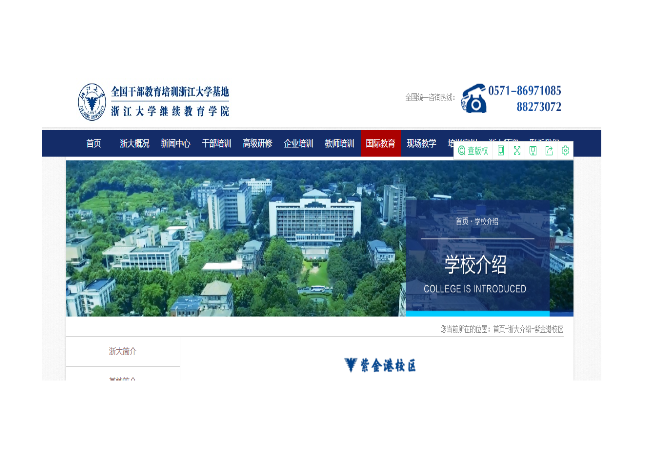
Task: Click the 首页 · 学校介绍 banner breadcrumb
Action: (x=477, y=221)
